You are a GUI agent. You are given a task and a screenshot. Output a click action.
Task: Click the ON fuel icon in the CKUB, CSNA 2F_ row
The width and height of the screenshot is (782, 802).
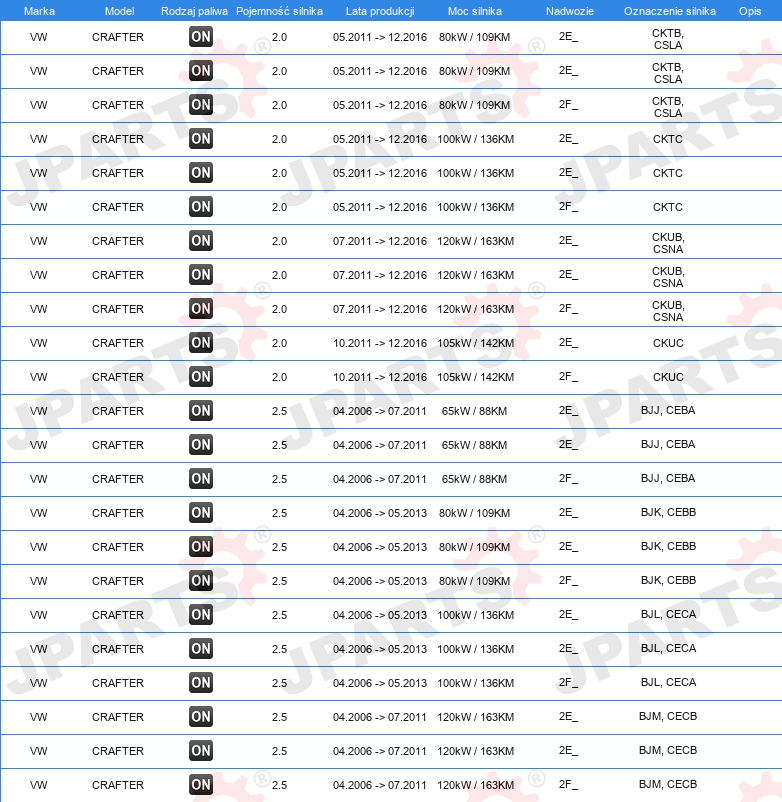pos(200,309)
